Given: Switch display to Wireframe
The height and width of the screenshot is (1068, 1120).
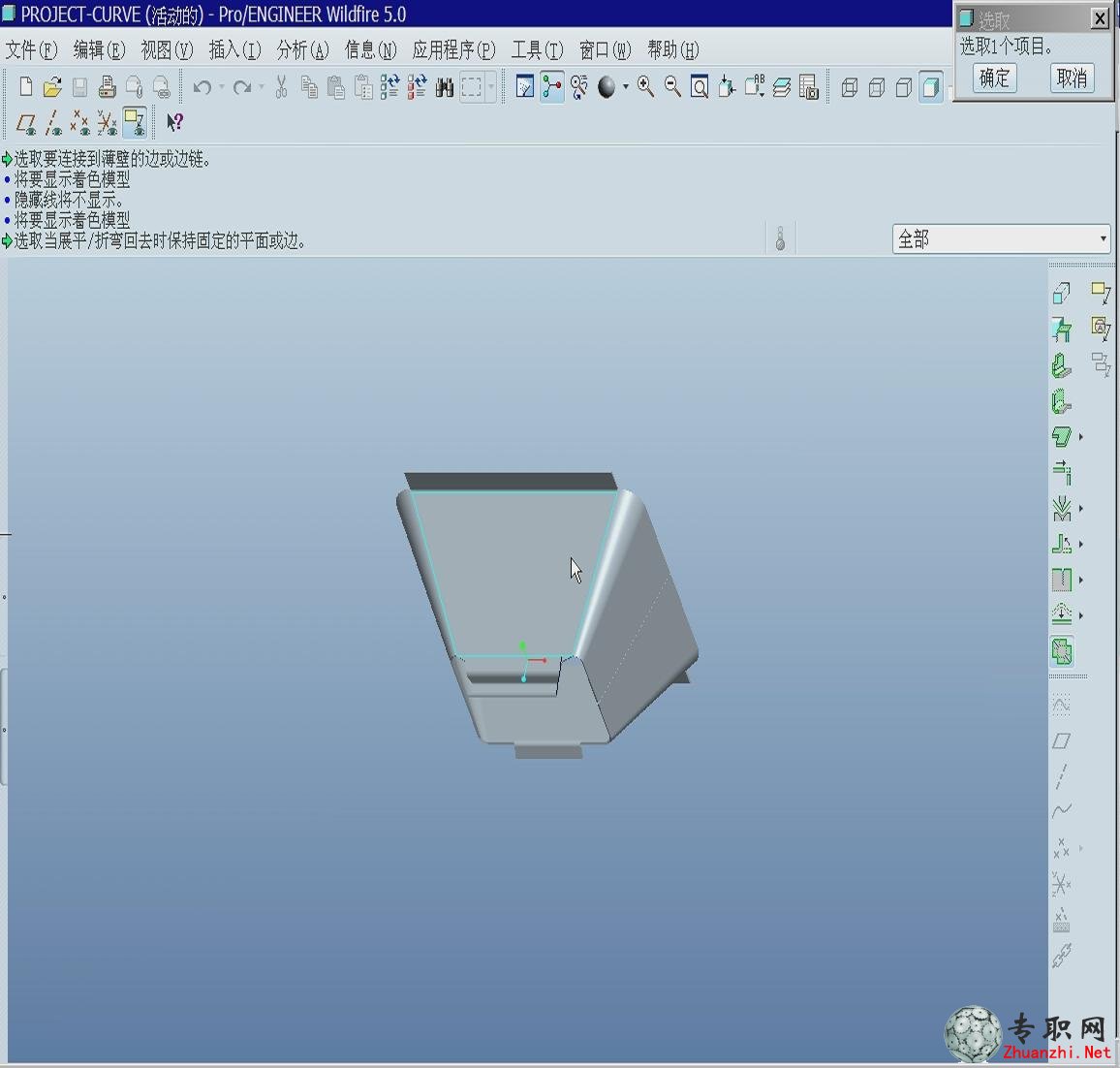Looking at the screenshot, I should [x=850, y=87].
